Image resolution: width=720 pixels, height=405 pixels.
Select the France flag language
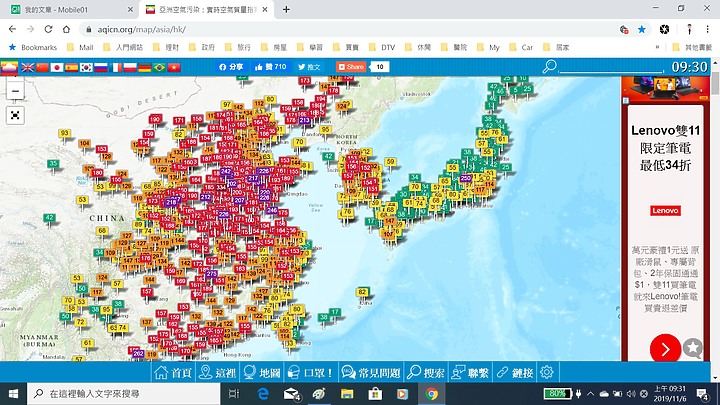(116, 68)
